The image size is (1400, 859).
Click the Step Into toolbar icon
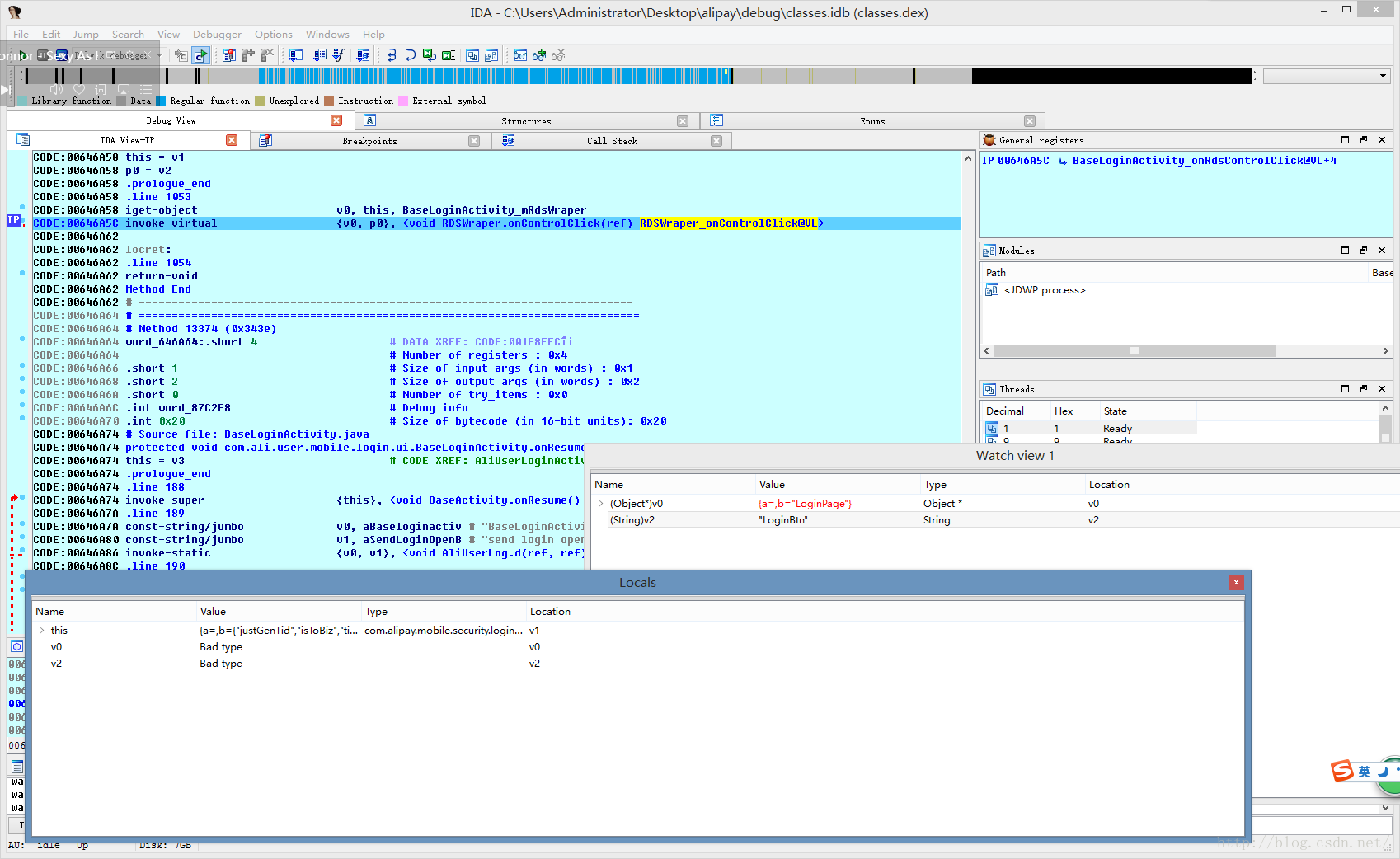coord(392,55)
